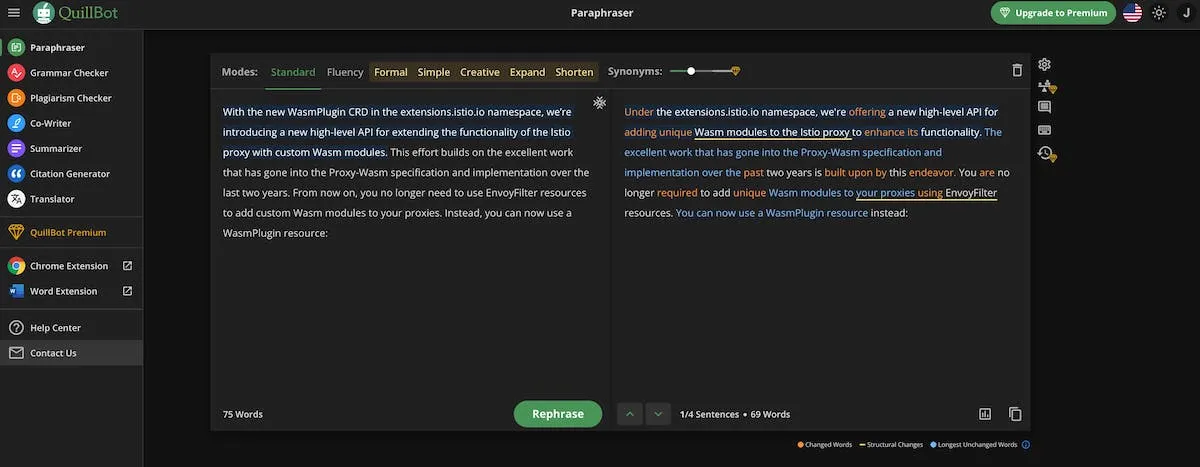Open the feedback comment icon on right
This screenshot has height=467, width=1200.
pos(1044,107)
